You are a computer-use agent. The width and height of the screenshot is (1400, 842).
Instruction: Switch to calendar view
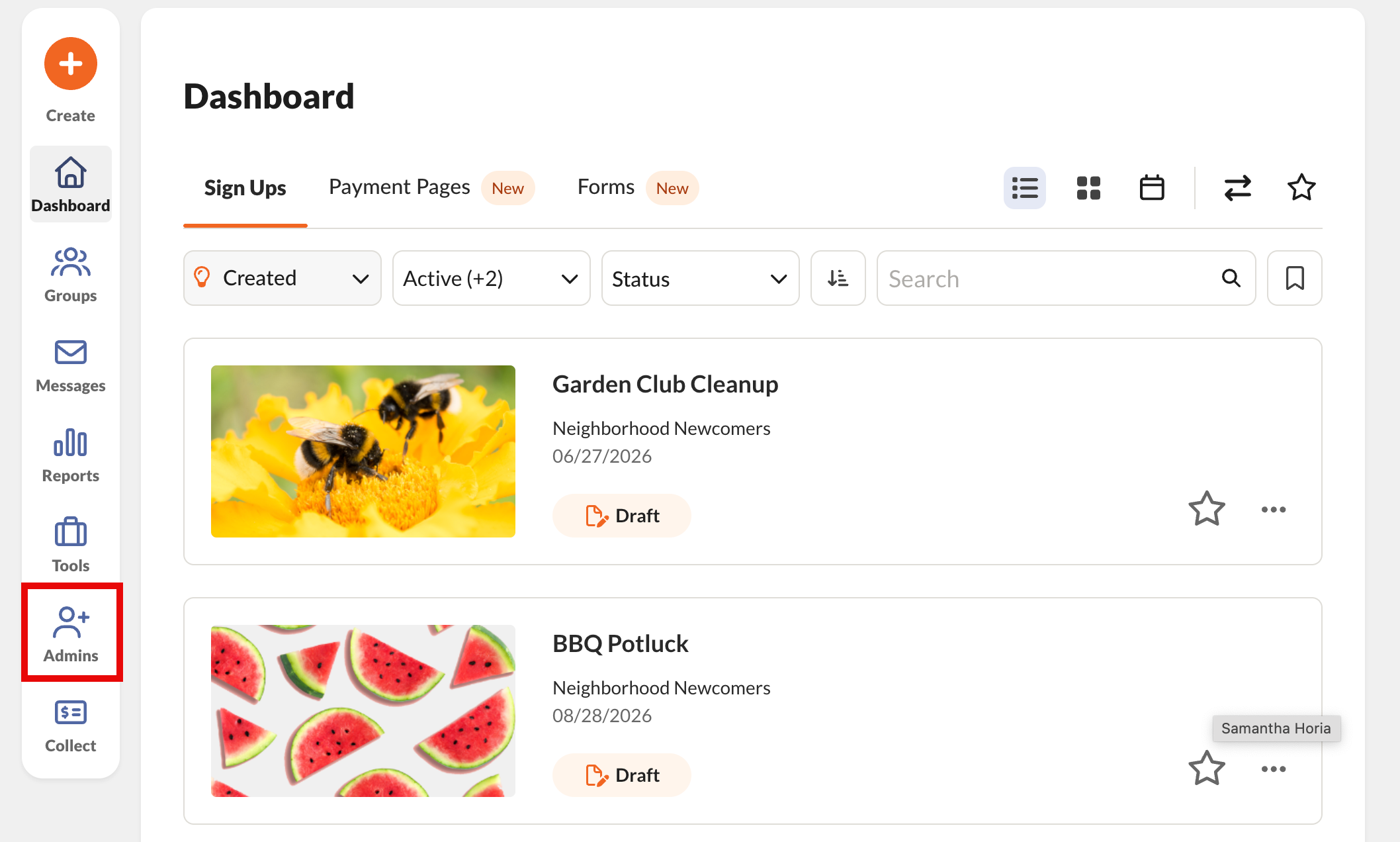coord(1152,188)
